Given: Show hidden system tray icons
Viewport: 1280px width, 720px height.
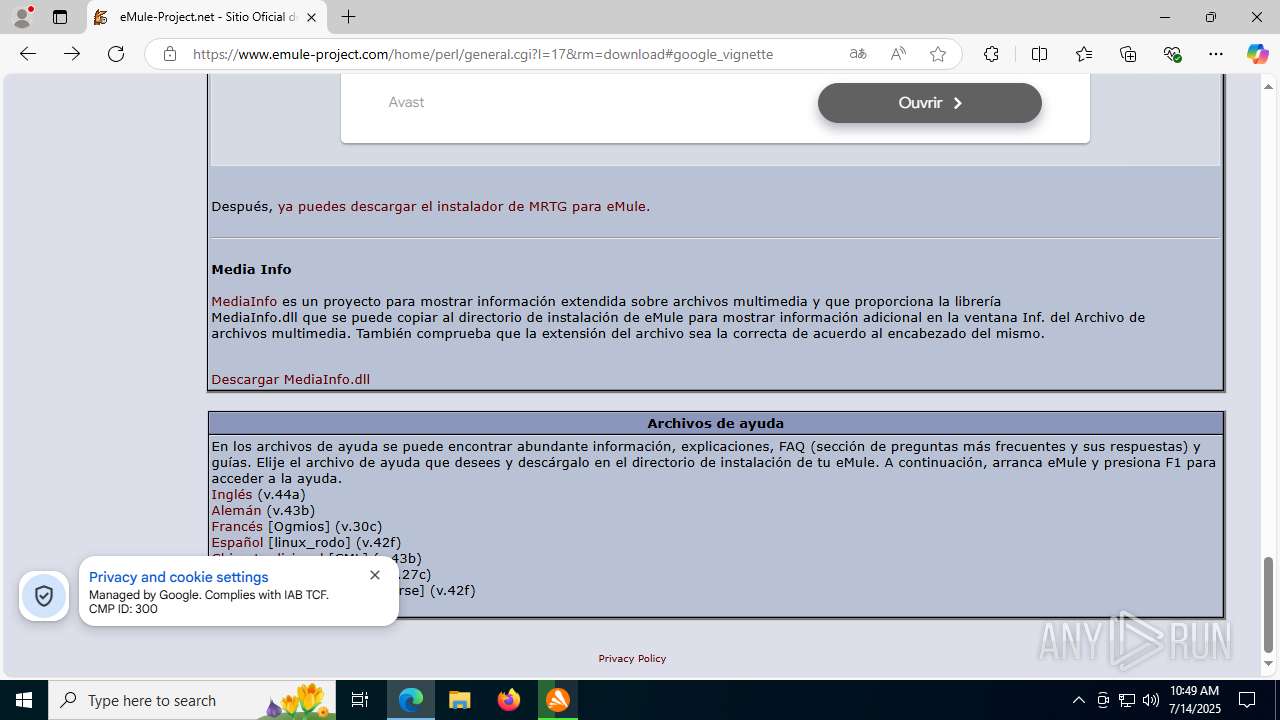Looking at the screenshot, I should point(1078,700).
